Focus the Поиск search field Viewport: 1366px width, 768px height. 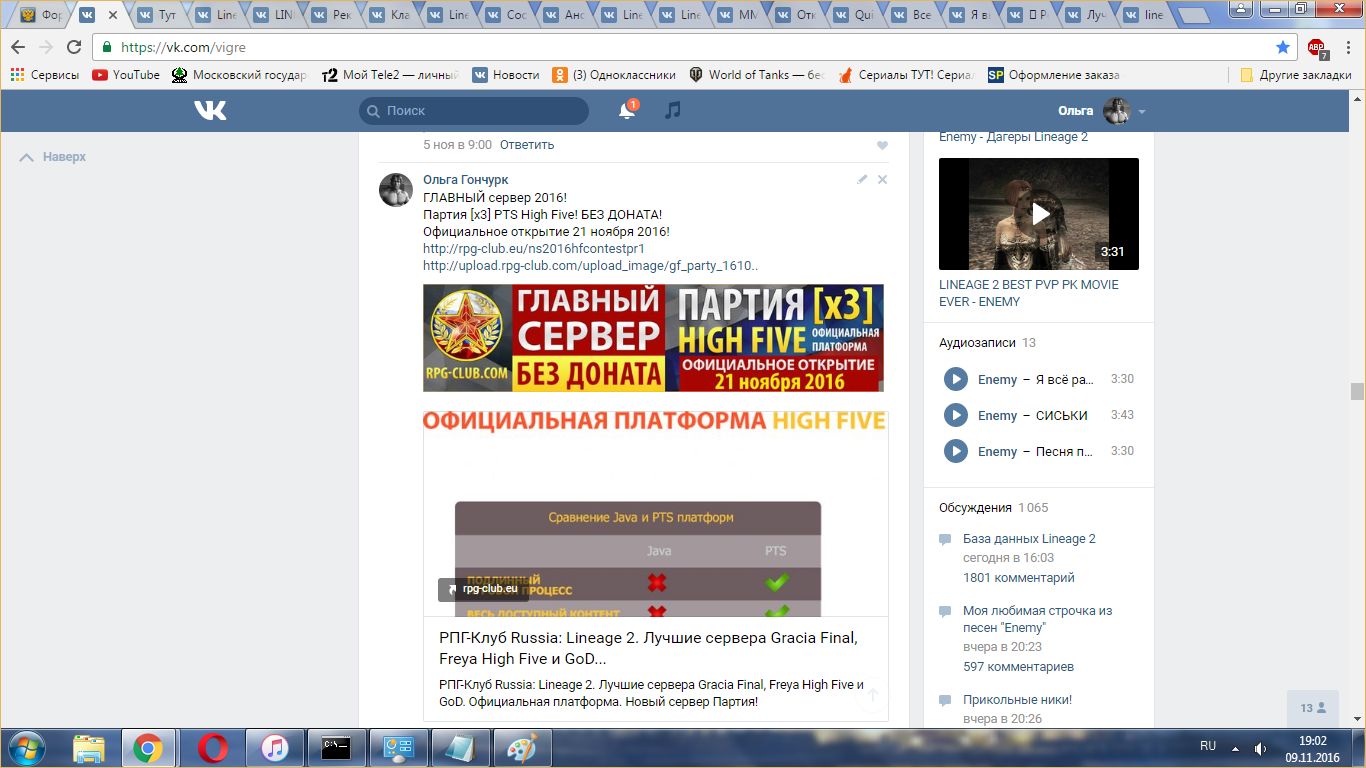coord(474,111)
